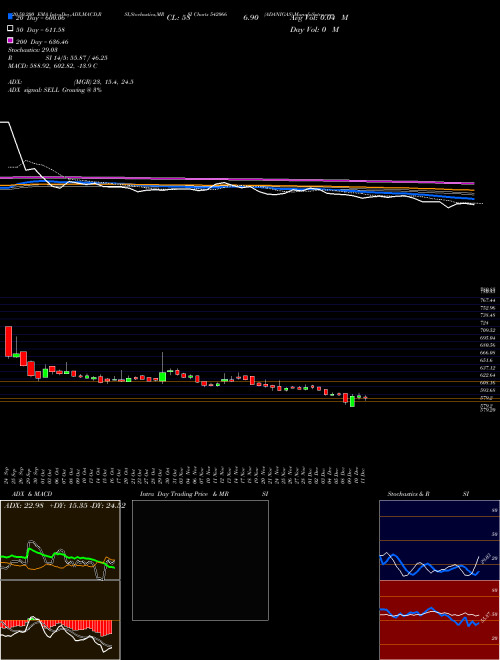Click the magenta 200 Day legend swatch
This screenshot has height=660, width=500.
(x=10, y=41)
